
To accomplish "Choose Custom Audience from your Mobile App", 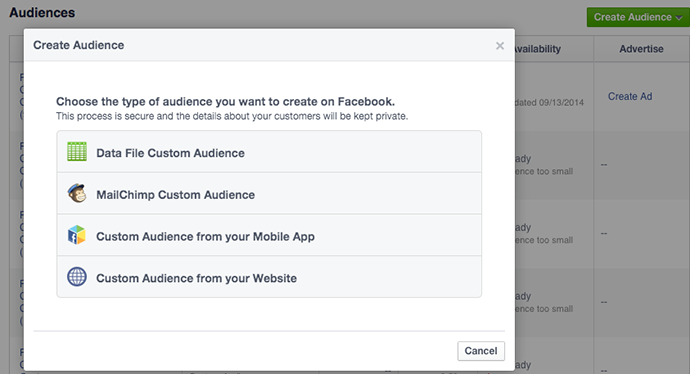I will tap(269, 235).
